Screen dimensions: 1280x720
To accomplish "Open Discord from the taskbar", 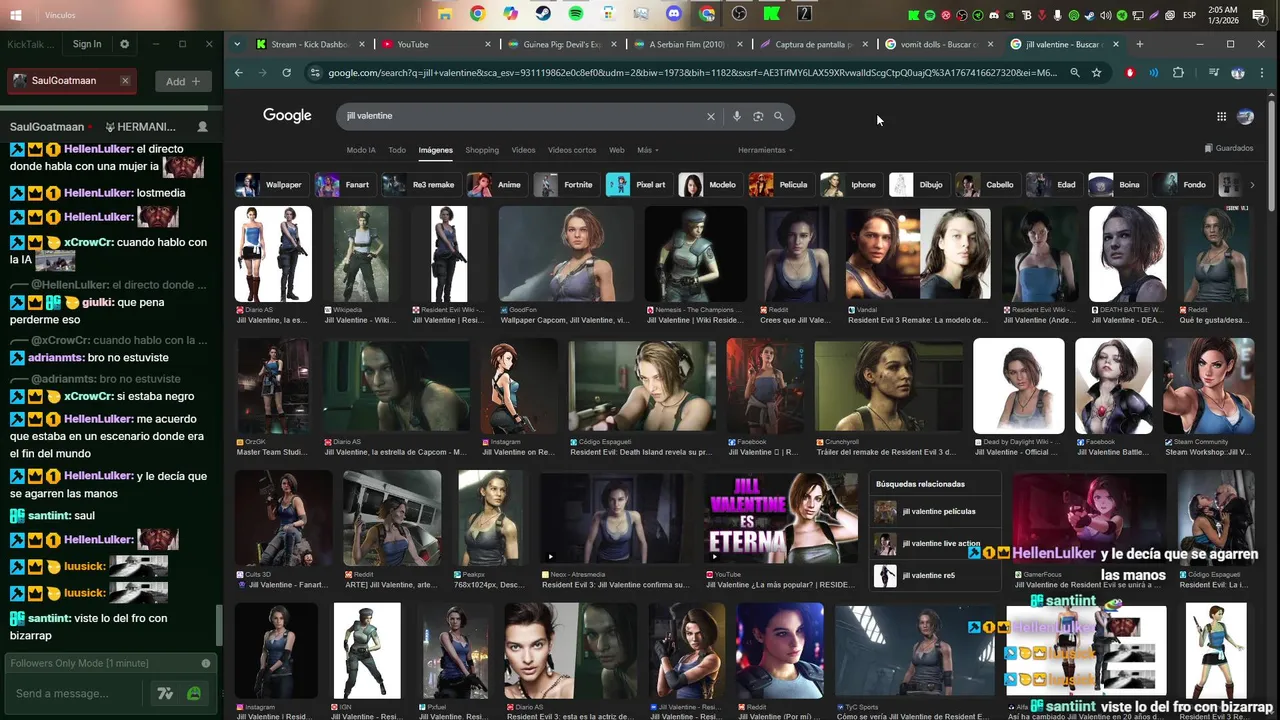I will click(x=673, y=14).
